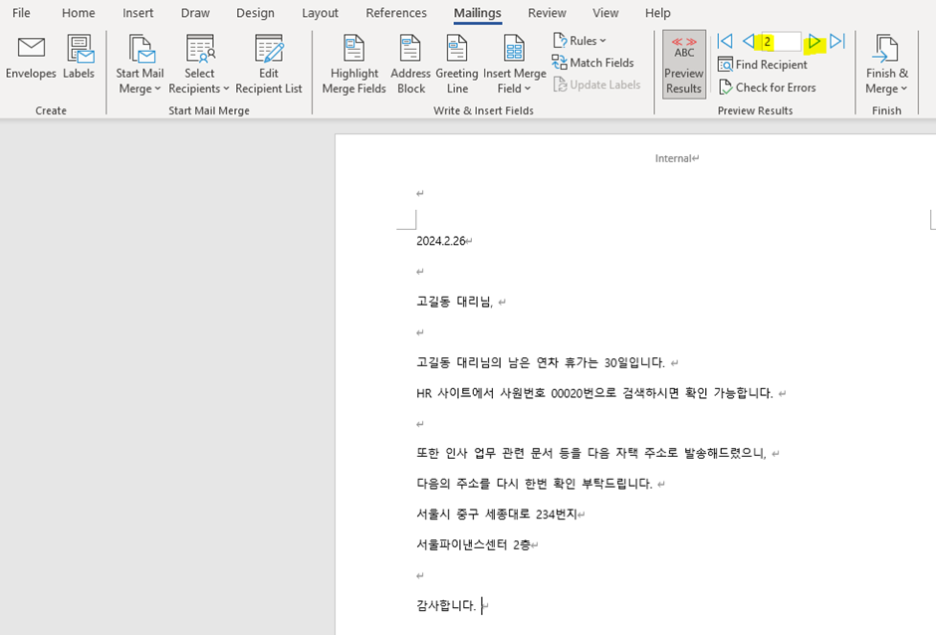
Task: Switch to the Review tab
Action: pos(547,13)
